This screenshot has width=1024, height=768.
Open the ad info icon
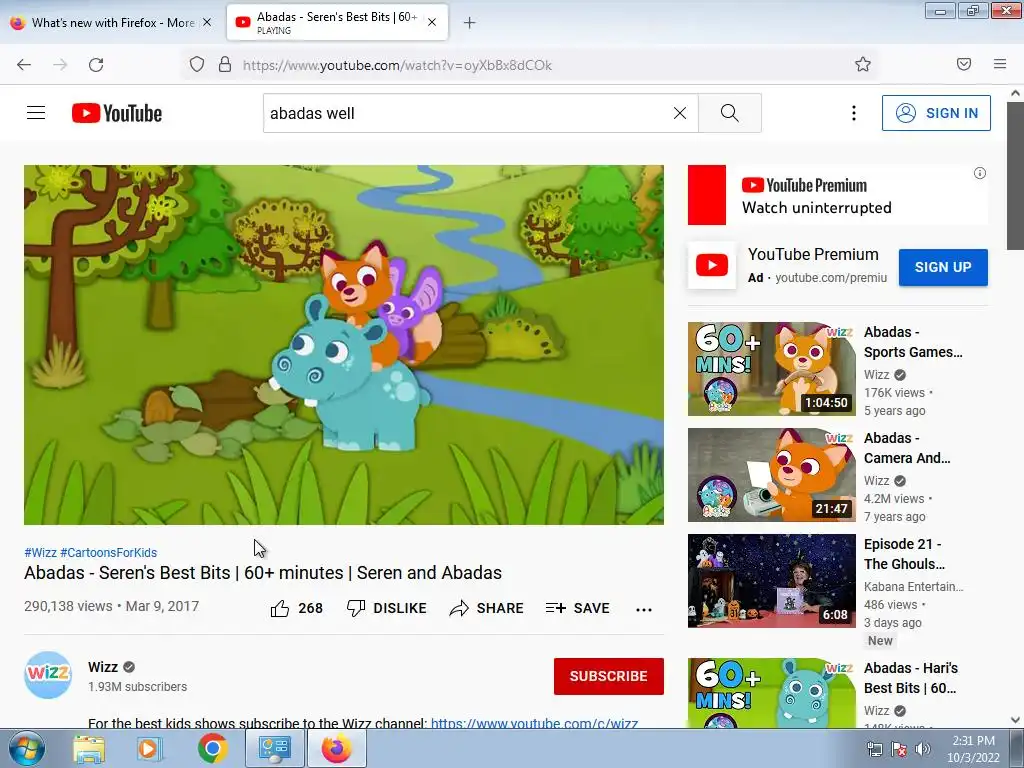(x=980, y=173)
